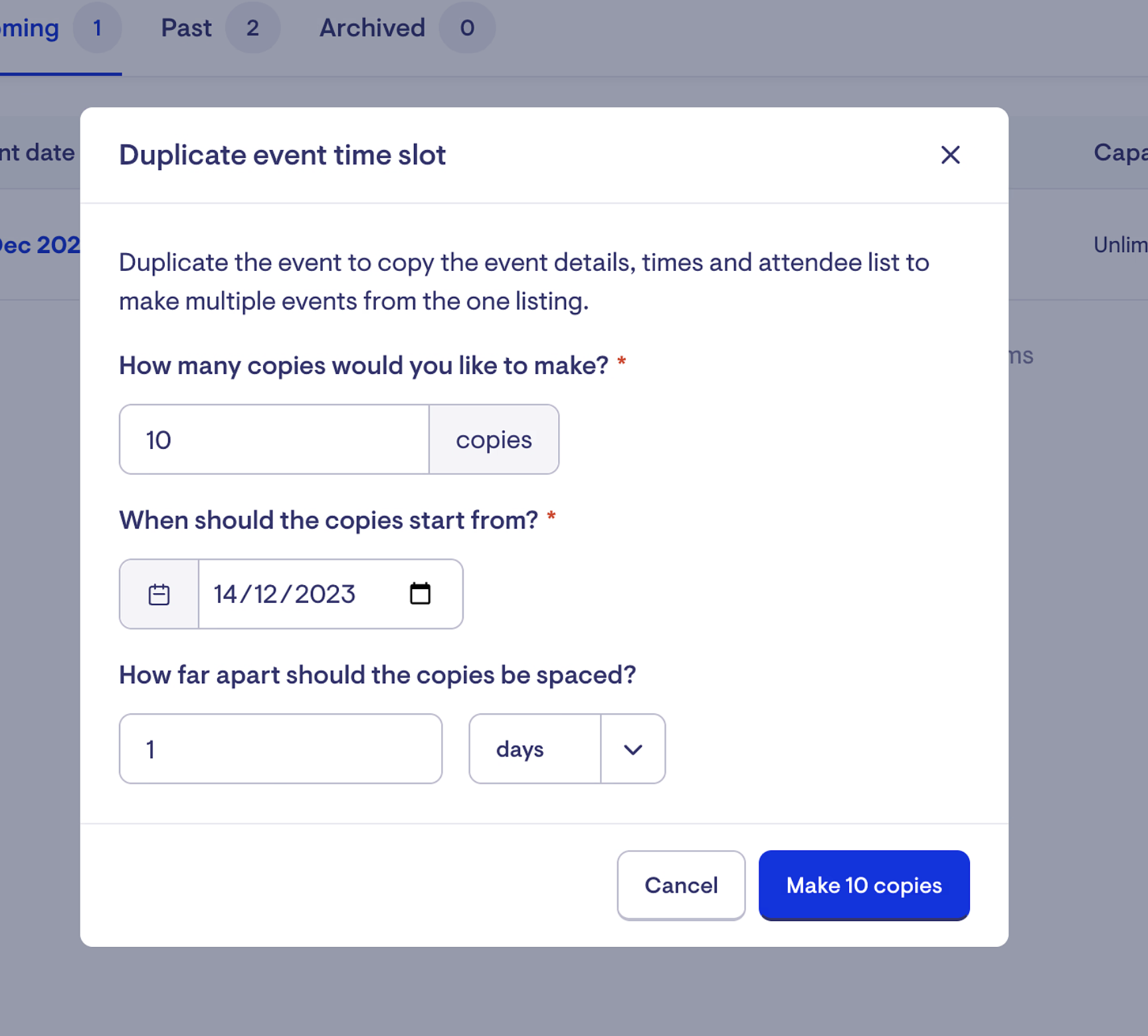Select the year segment 2023 in date
Screen dimensions: 1148x1036
(x=325, y=594)
